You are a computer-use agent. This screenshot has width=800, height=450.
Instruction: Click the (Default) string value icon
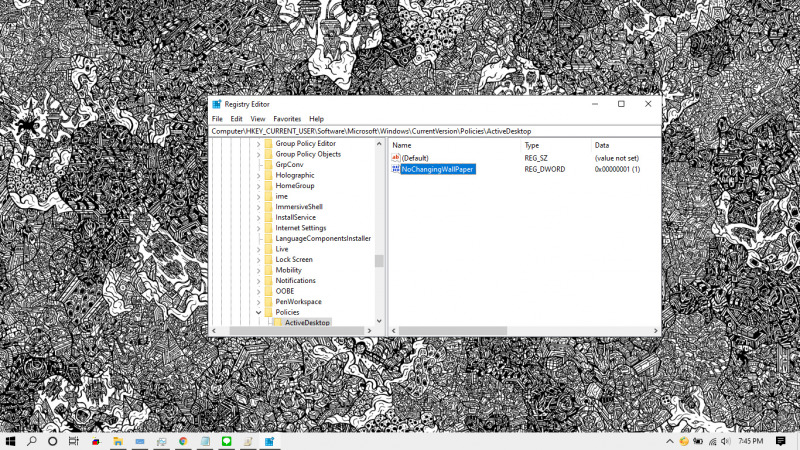(395, 158)
